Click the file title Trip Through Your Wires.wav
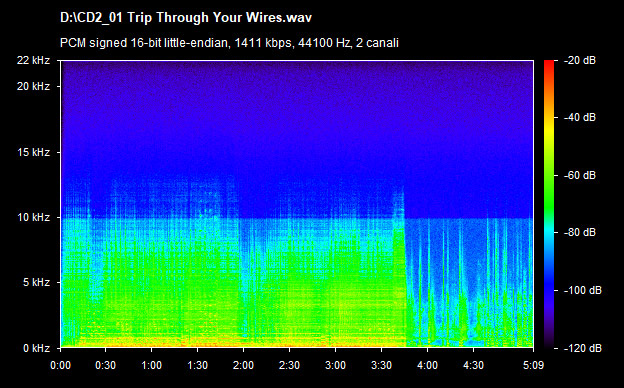Screen dimensions: 624x388 tap(186, 18)
